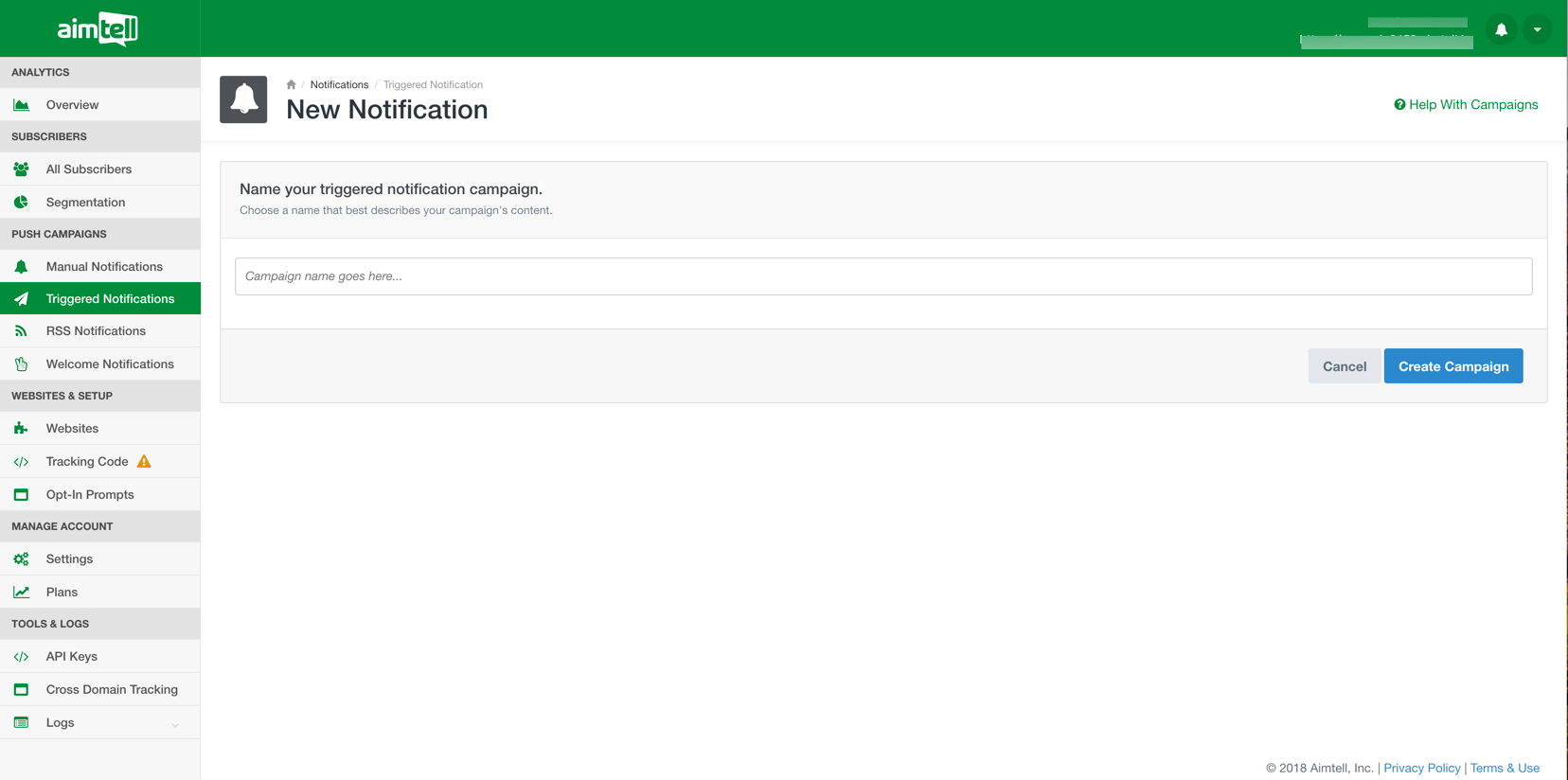Open Manual Notifications in sidebar
Image resolution: width=1568 pixels, height=780 pixels.
pos(104,267)
